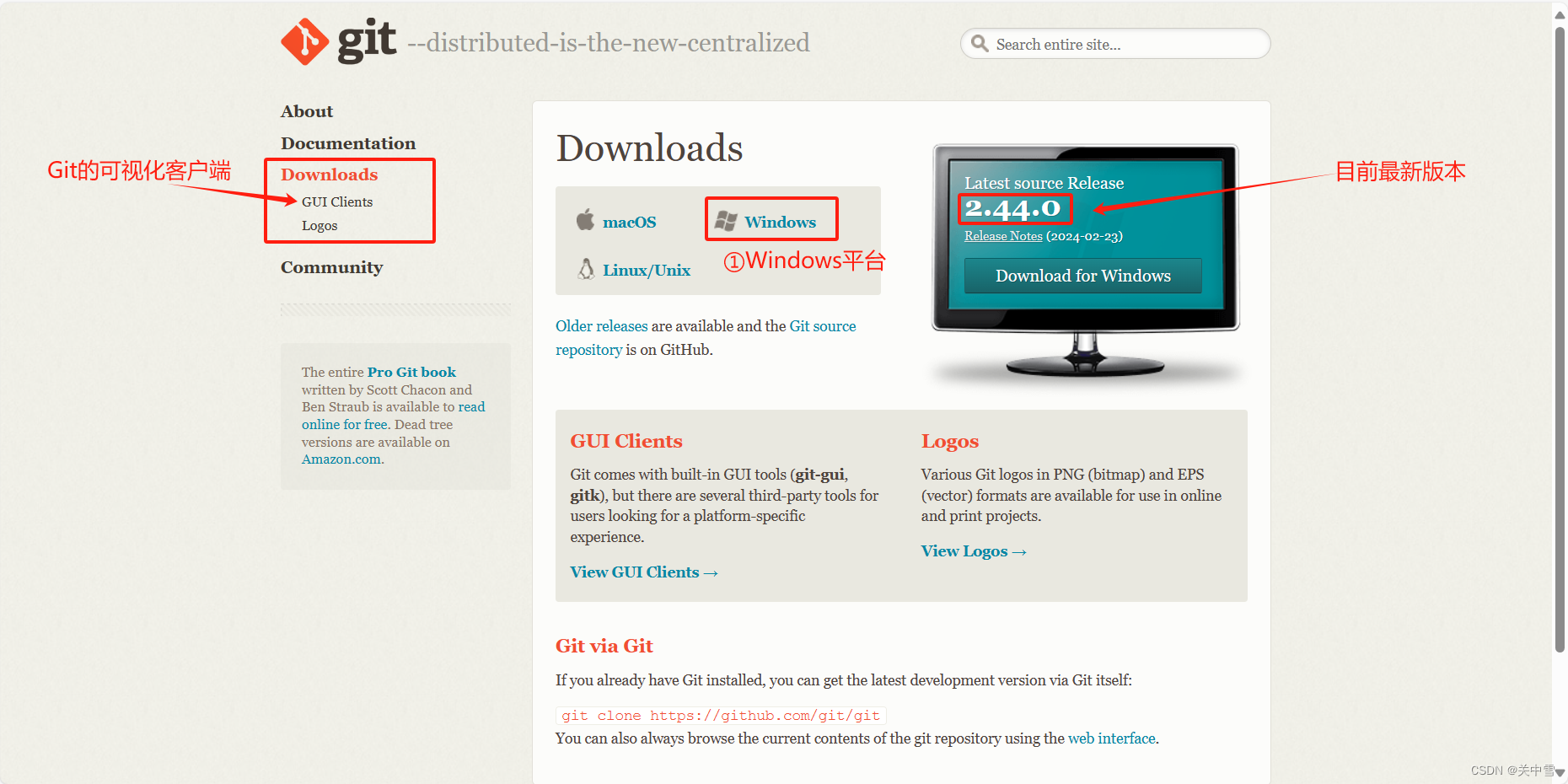This screenshot has height=784, width=1568.
Task: Click the Apple icon beside macOS
Action: click(x=585, y=220)
